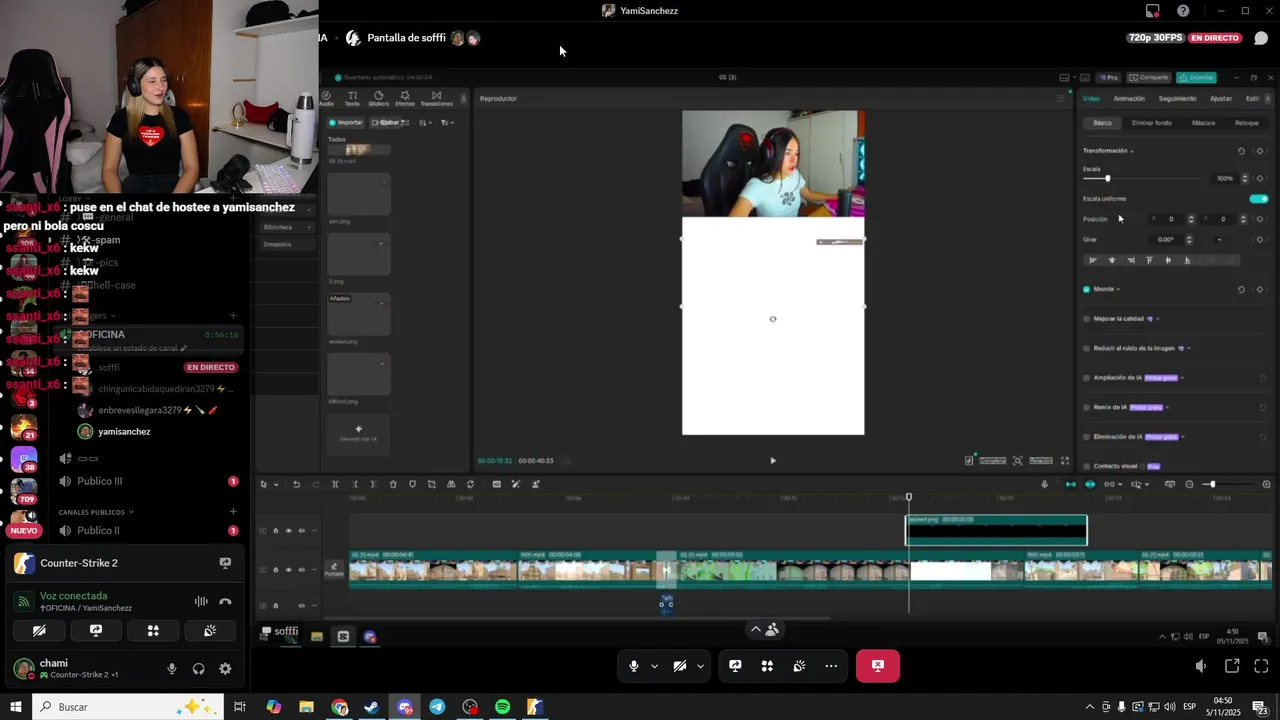The height and width of the screenshot is (720, 1280).
Task: Click the Windows Start button
Action: click(x=15, y=707)
